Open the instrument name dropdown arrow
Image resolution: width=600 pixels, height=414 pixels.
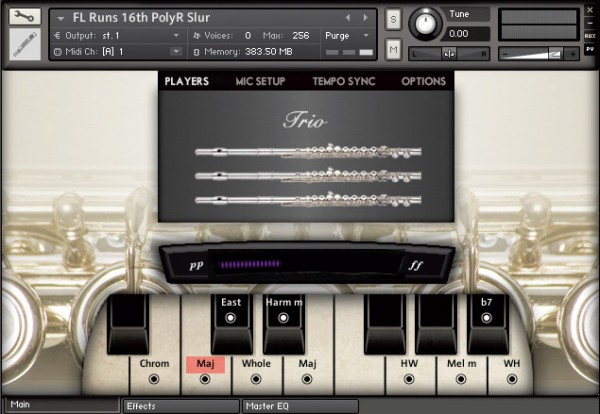(61, 17)
